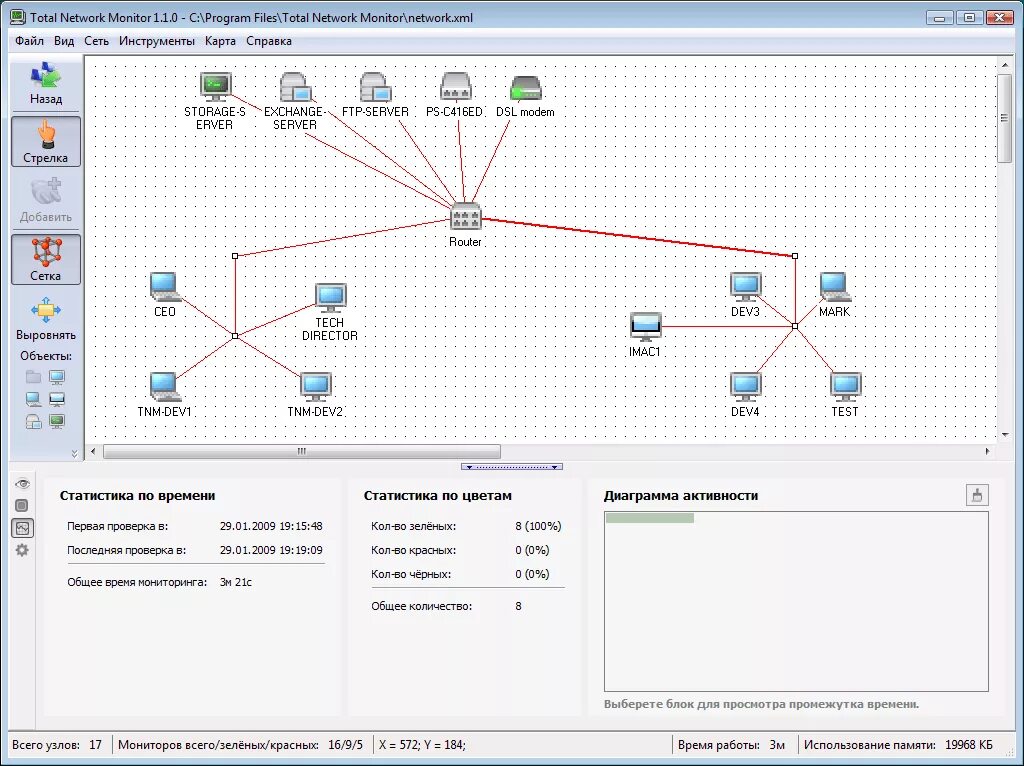Click the Router device icon

pyautogui.click(x=466, y=216)
